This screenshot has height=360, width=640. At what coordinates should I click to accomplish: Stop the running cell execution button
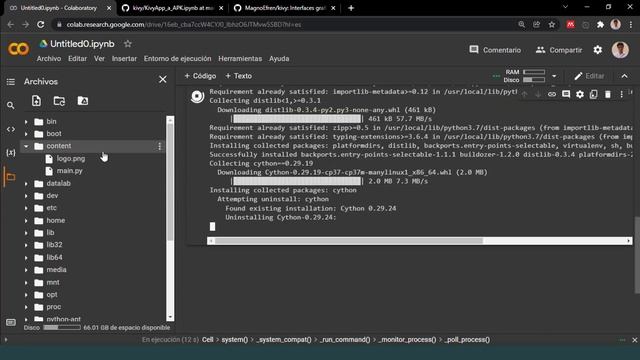pyautogui.click(x=198, y=96)
